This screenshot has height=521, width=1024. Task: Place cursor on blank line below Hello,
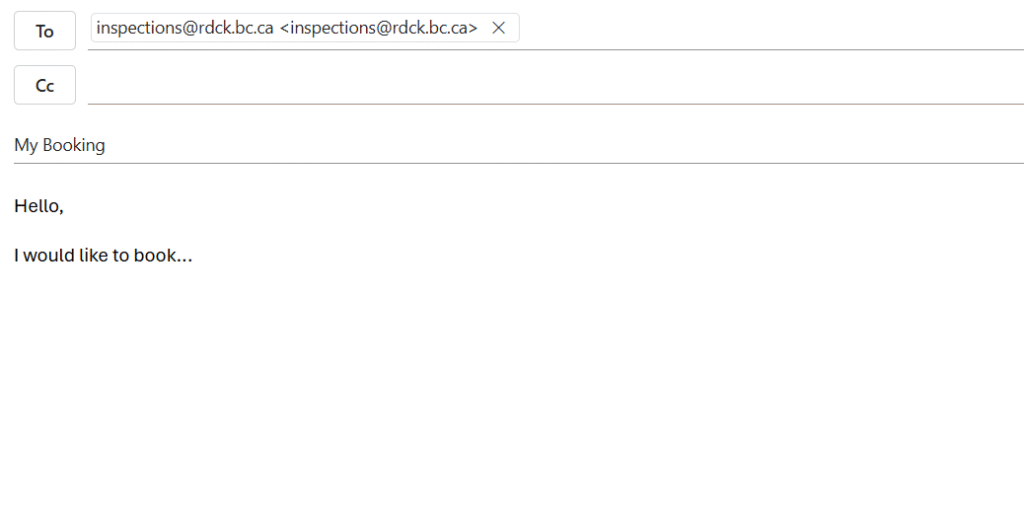coord(100,231)
